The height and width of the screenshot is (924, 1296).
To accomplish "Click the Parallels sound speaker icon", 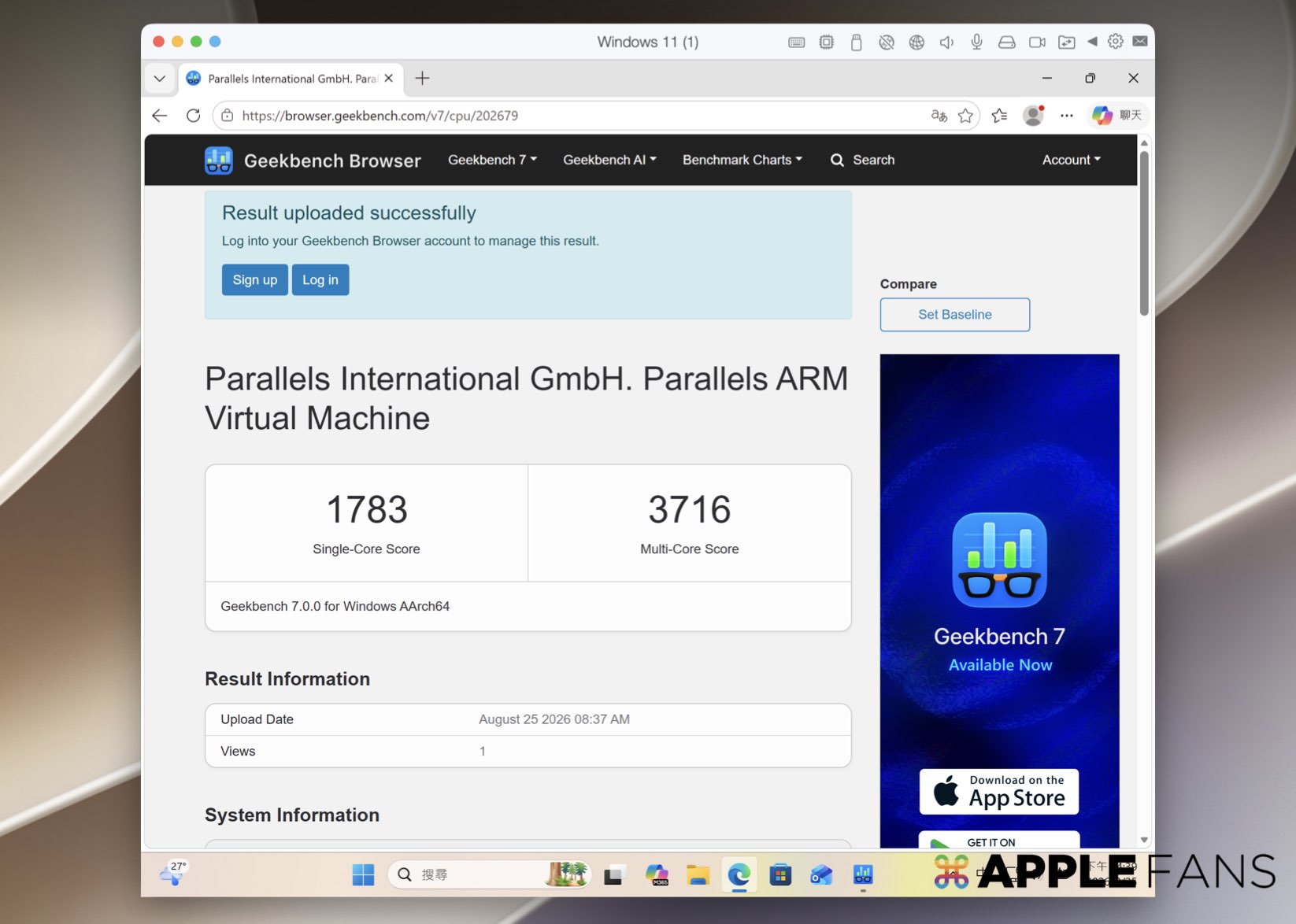I will pyautogui.click(x=946, y=42).
